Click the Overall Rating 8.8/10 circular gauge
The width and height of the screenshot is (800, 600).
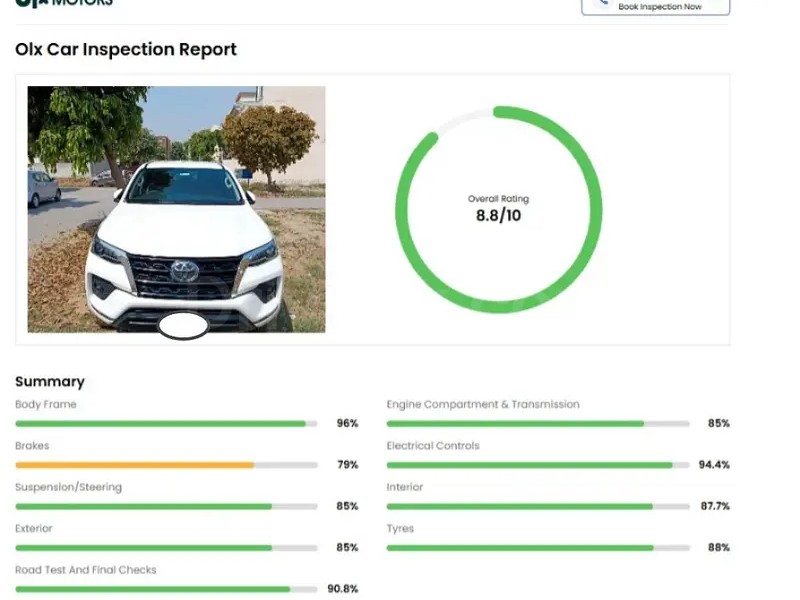tap(498, 209)
